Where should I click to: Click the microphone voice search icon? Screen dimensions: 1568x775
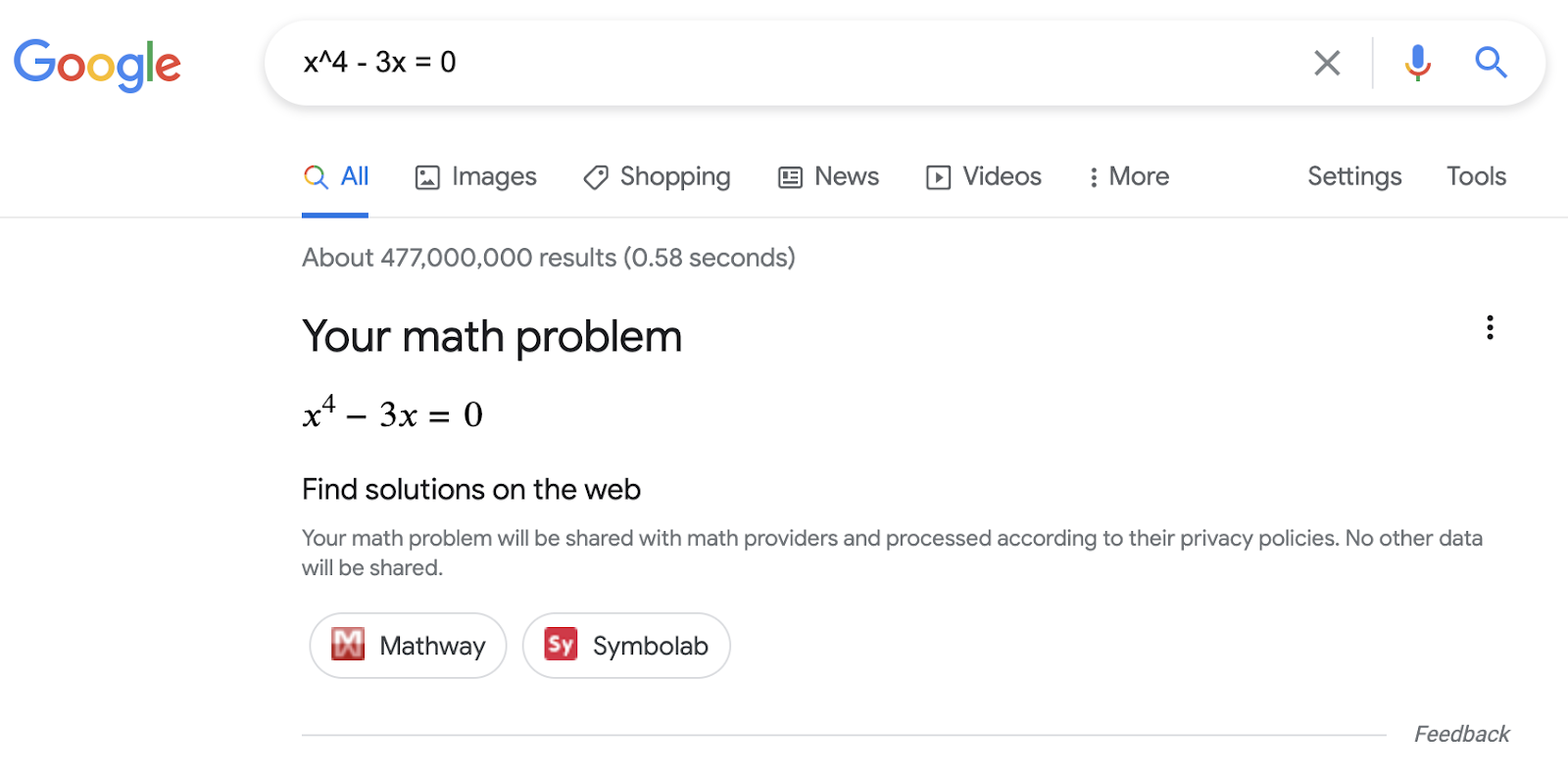point(1415,62)
